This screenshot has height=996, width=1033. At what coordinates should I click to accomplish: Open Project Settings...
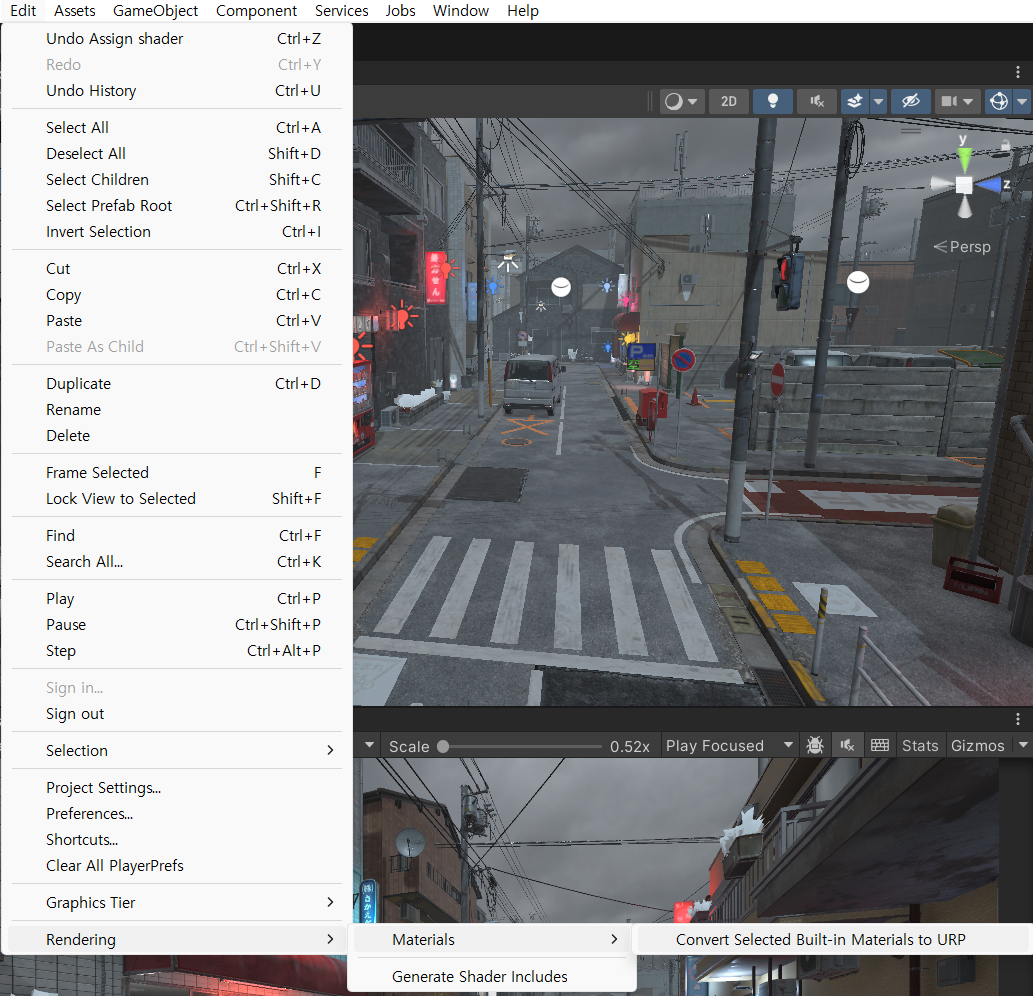pyautogui.click(x=177, y=788)
